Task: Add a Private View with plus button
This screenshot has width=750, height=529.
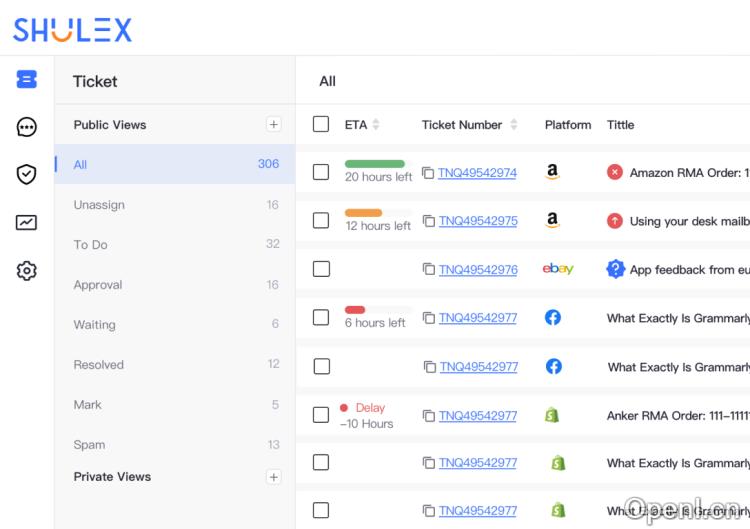Action: coord(273,477)
